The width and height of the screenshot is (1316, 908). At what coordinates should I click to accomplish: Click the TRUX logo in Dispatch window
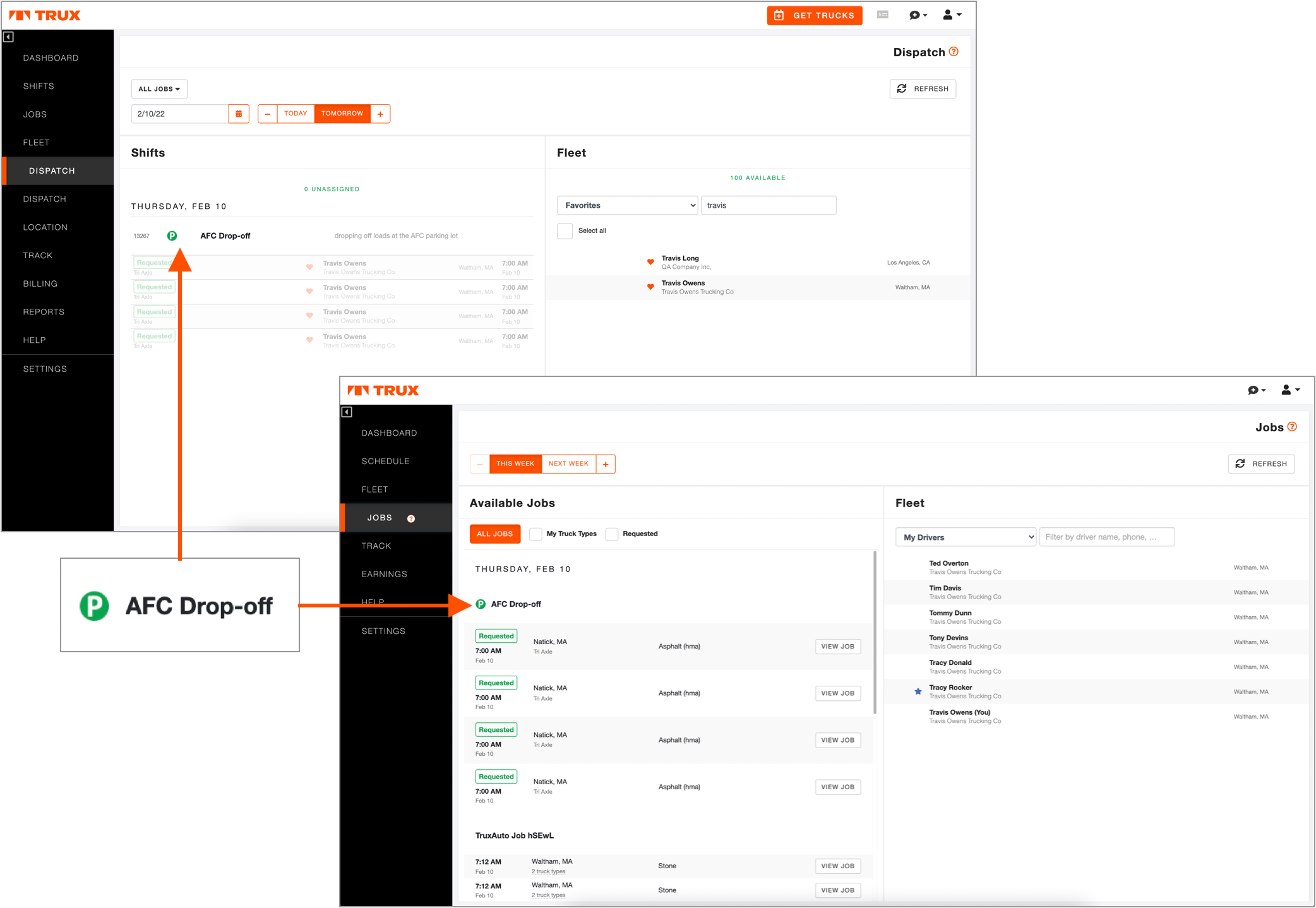[x=45, y=15]
